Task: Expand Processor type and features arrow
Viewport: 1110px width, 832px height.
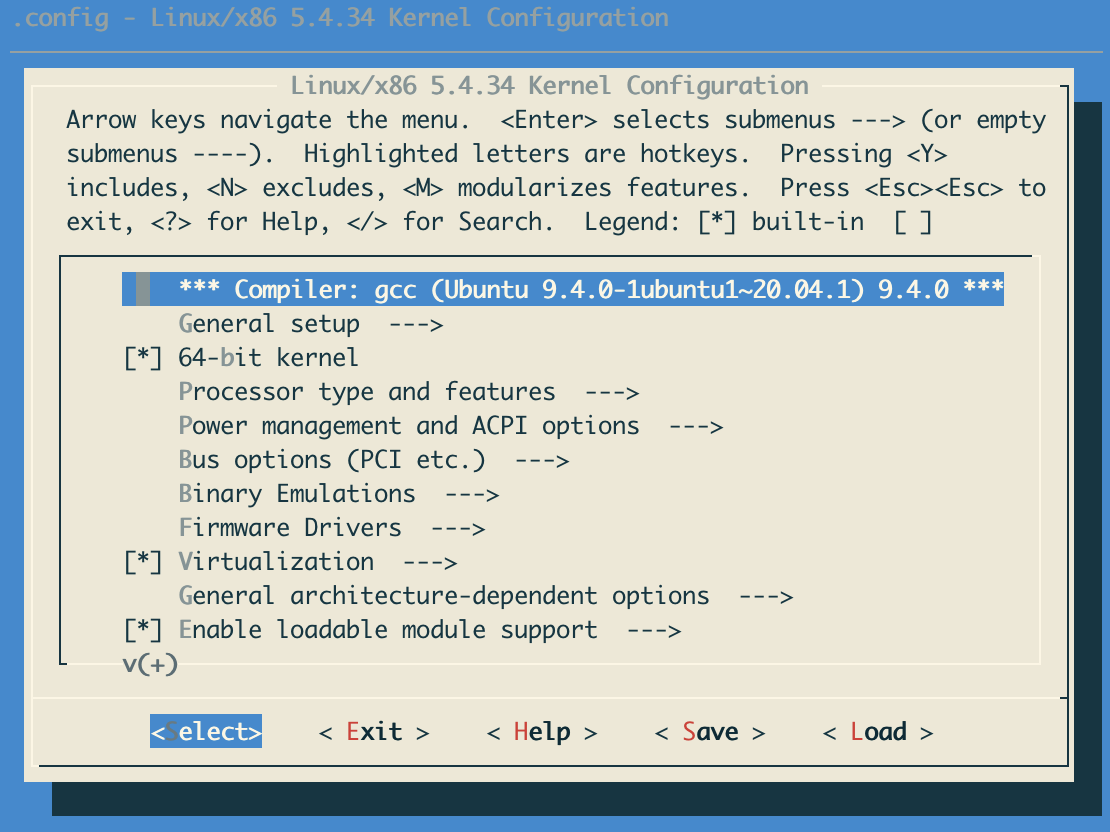Action: pyautogui.click(x=611, y=392)
